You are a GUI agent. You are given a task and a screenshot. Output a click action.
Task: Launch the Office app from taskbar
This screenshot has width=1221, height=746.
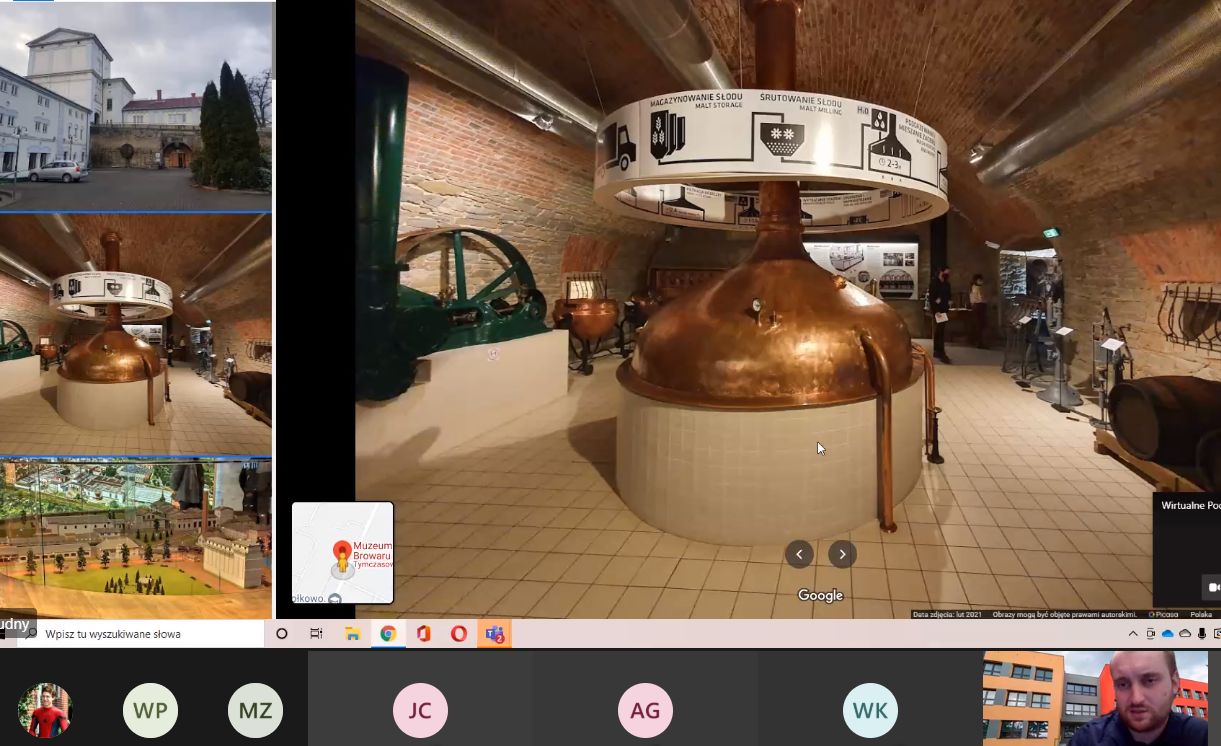click(423, 633)
